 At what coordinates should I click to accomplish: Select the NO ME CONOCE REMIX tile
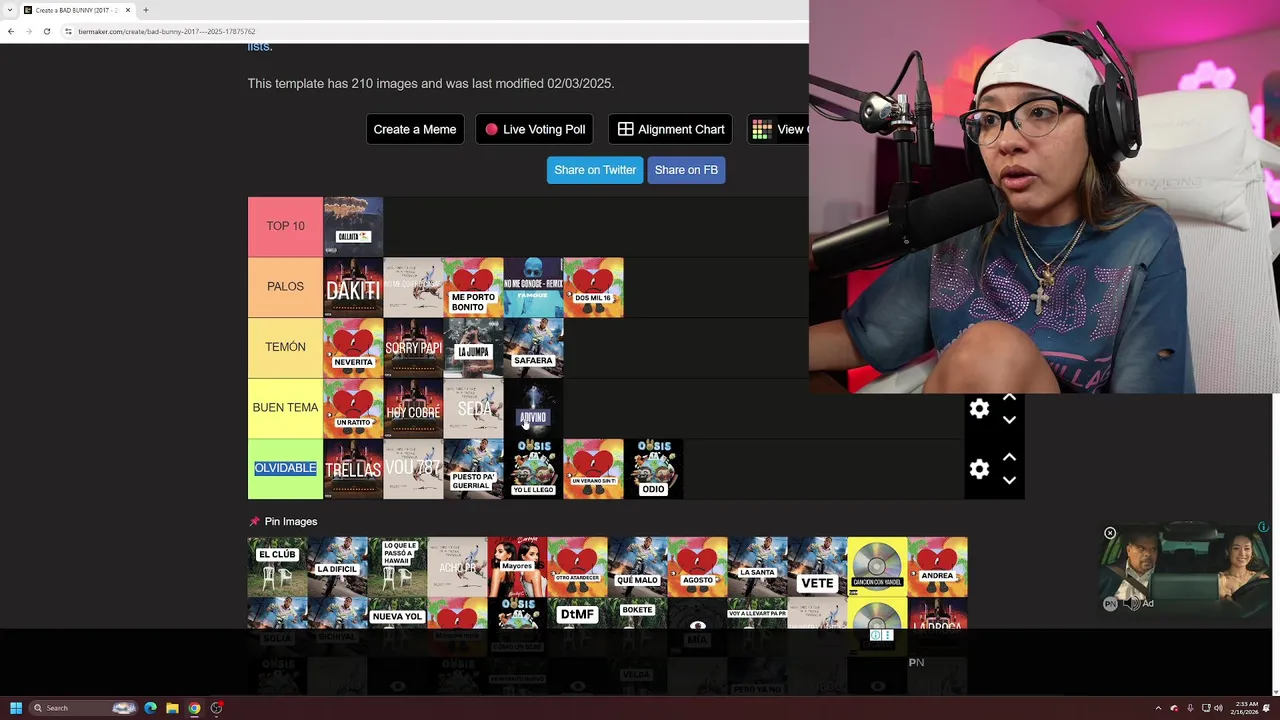pos(533,288)
